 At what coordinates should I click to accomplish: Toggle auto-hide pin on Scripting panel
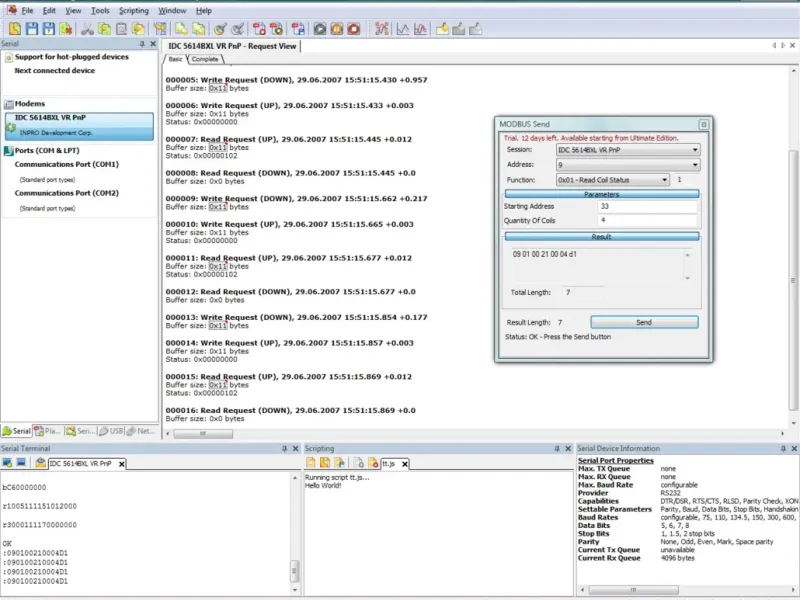click(x=557, y=448)
